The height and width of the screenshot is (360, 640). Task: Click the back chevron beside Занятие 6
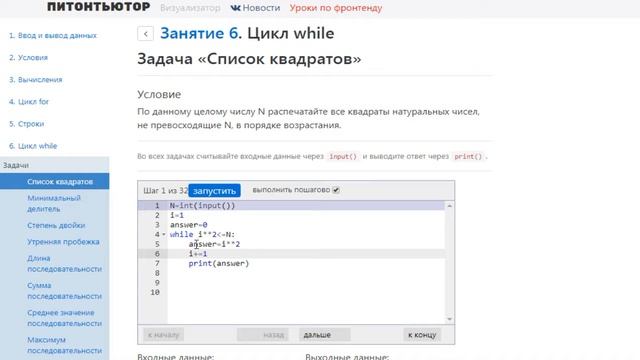point(145,33)
